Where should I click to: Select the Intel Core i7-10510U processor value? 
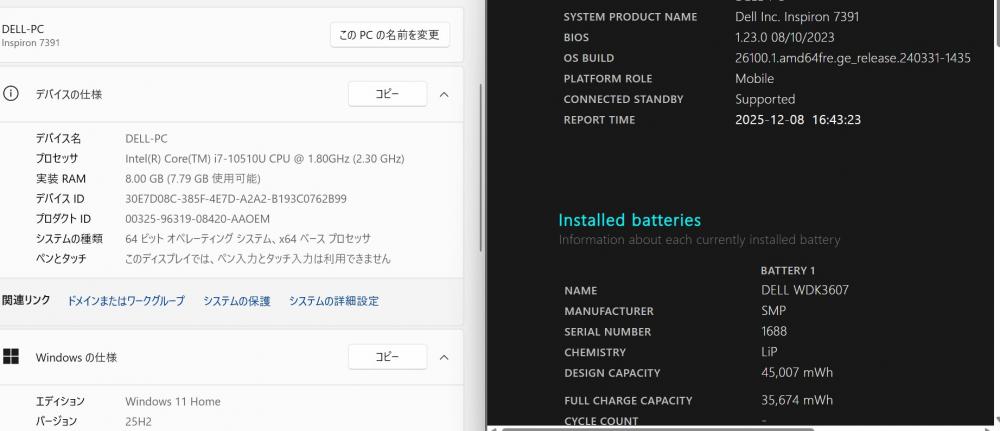click(265, 158)
